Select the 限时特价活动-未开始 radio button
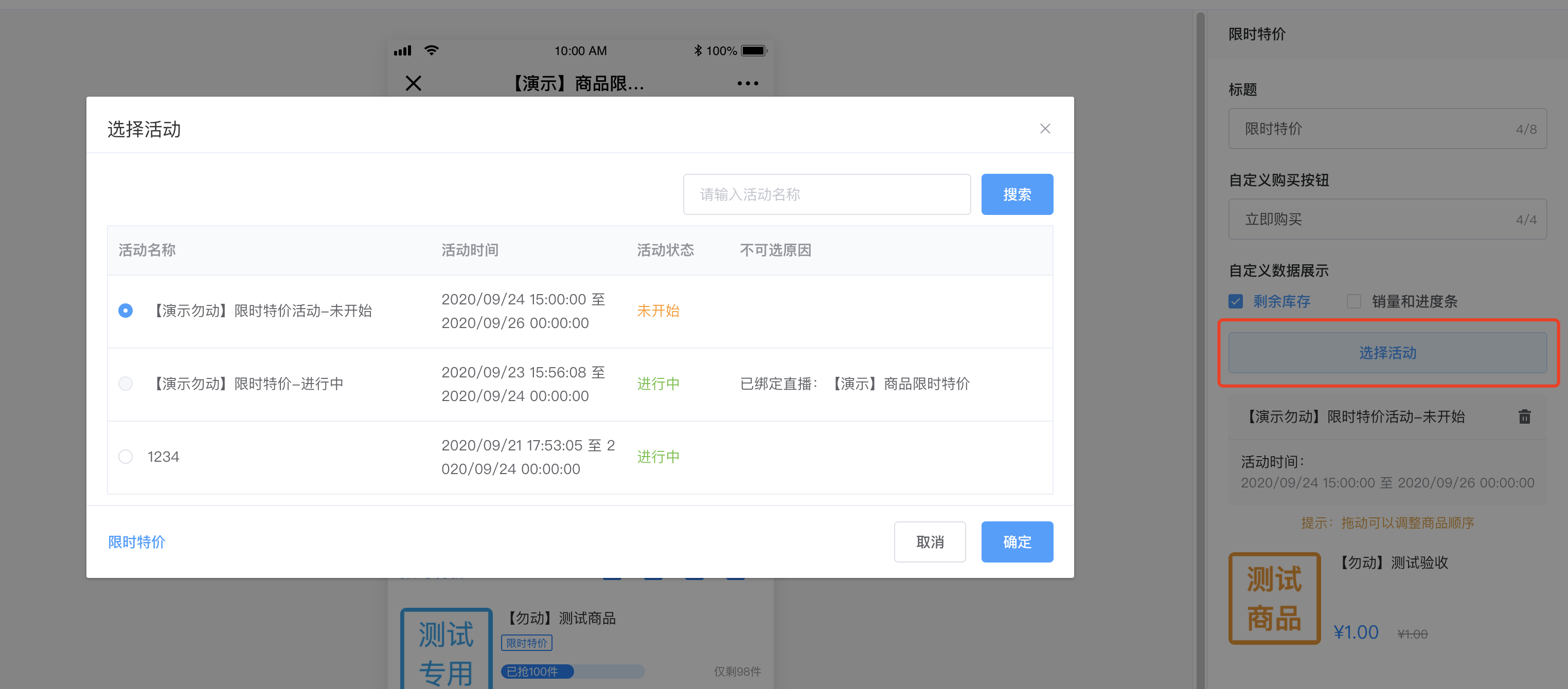This screenshot has width=1568, height=689. 126,311
